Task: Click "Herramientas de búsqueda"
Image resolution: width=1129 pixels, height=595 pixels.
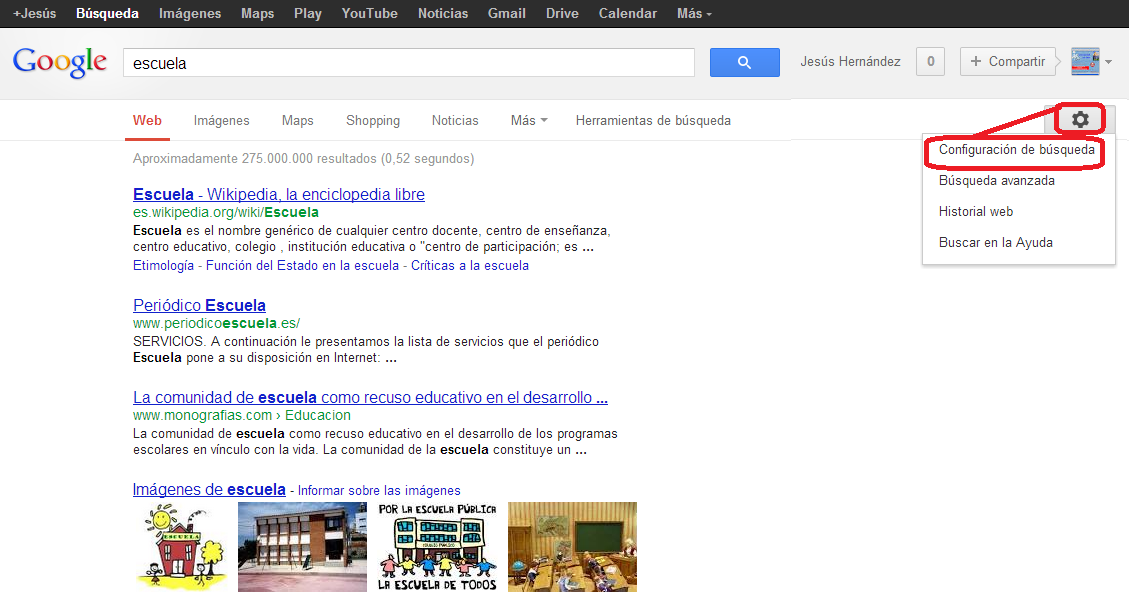Action: 653,120
